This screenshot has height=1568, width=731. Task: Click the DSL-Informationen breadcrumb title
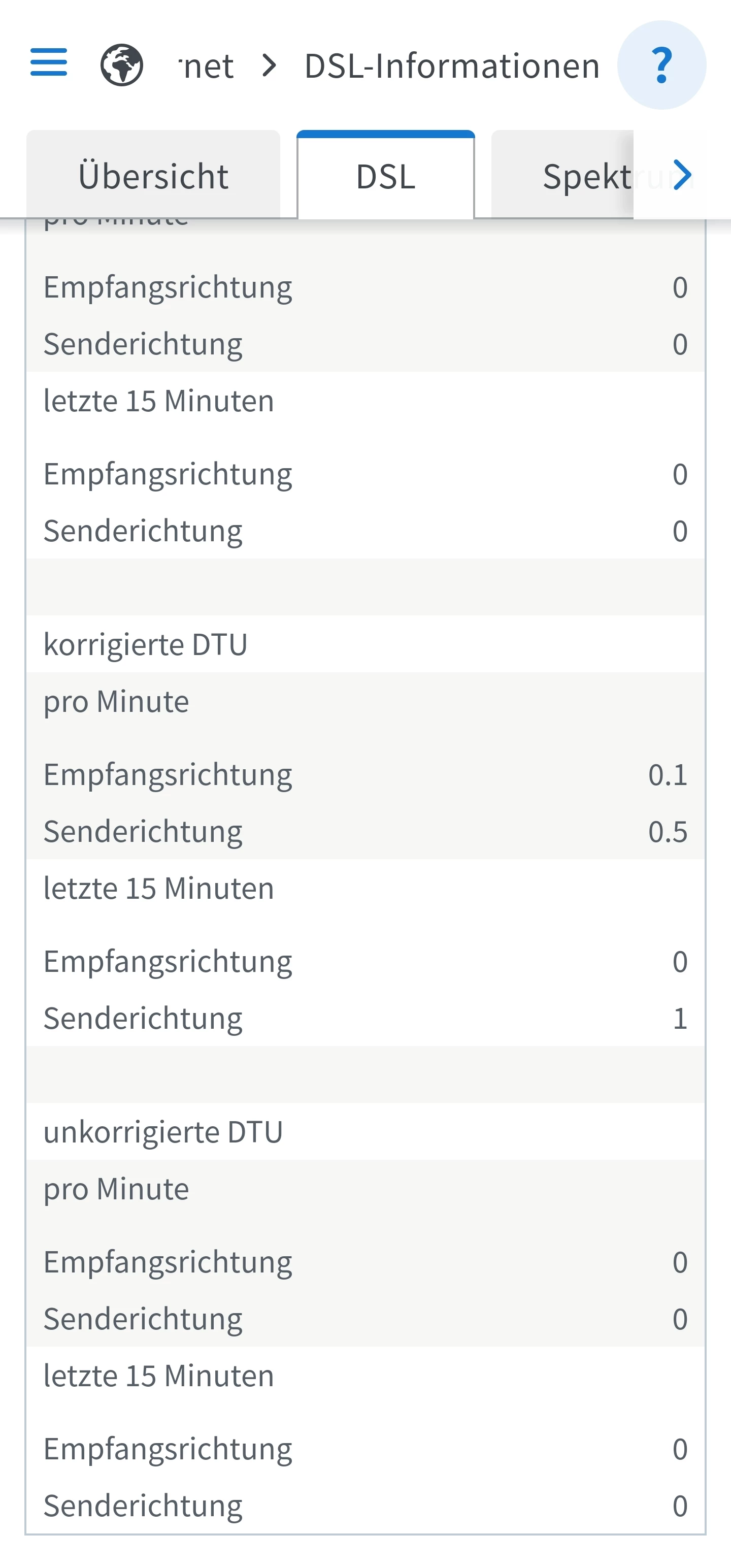coord(452,66)
